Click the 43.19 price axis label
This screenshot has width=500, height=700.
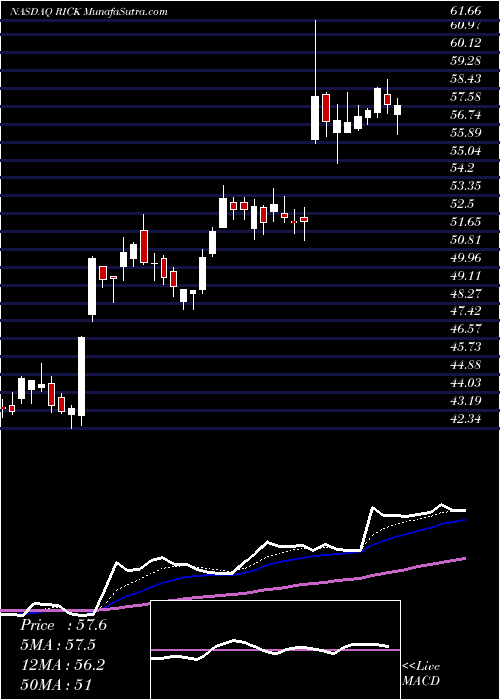[x=466, y=400]
